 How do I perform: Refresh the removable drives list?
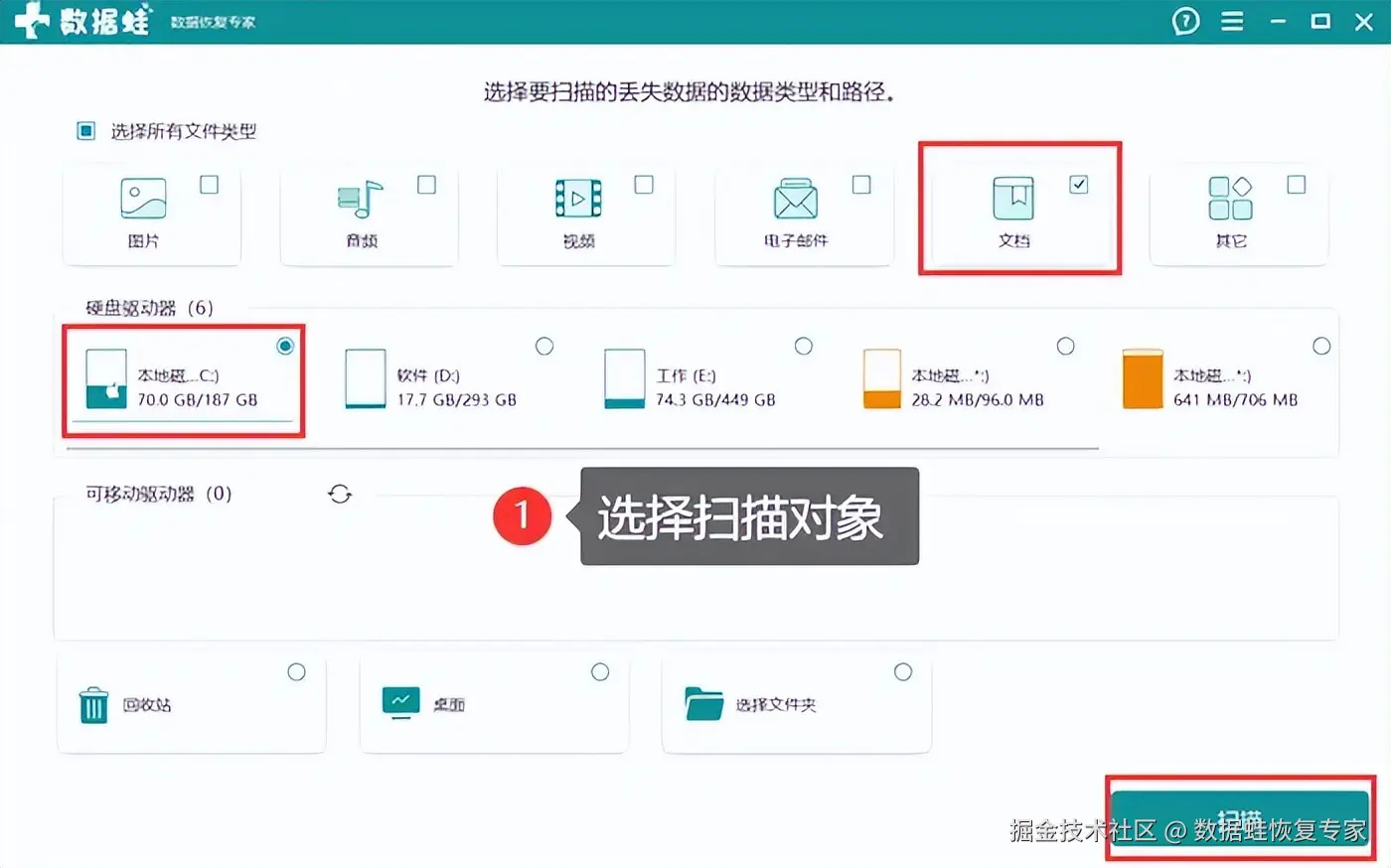[x=340, y=494]
